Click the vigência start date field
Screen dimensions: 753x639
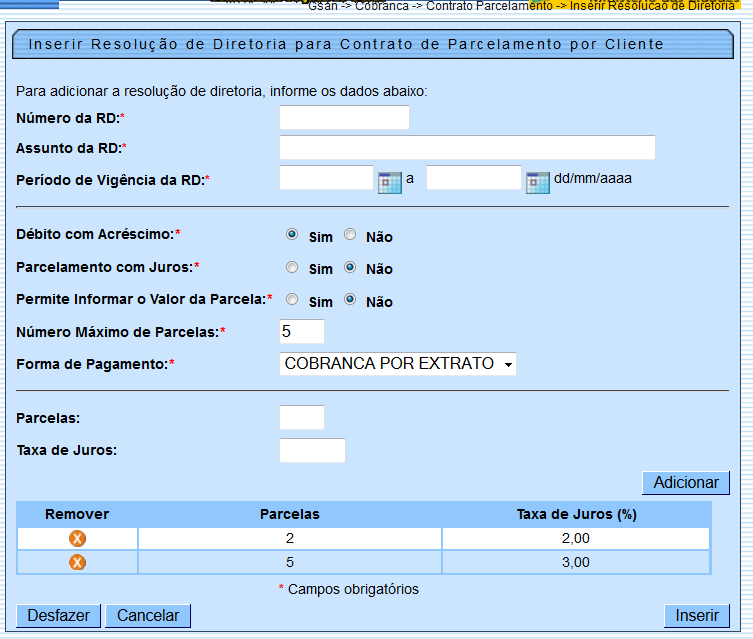pyautogui.click(x=326, y=178)
